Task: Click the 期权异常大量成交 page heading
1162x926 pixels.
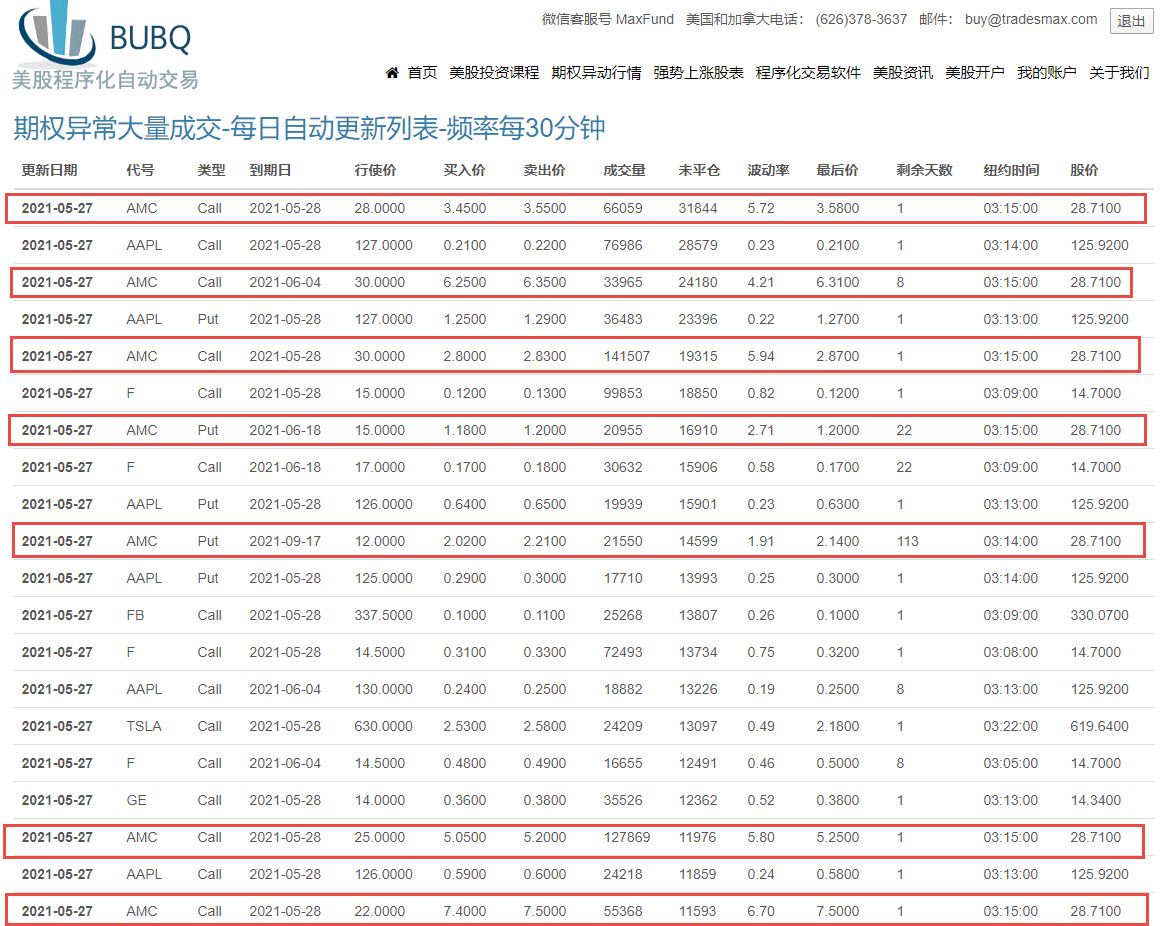Action: (x=309, y=128)
